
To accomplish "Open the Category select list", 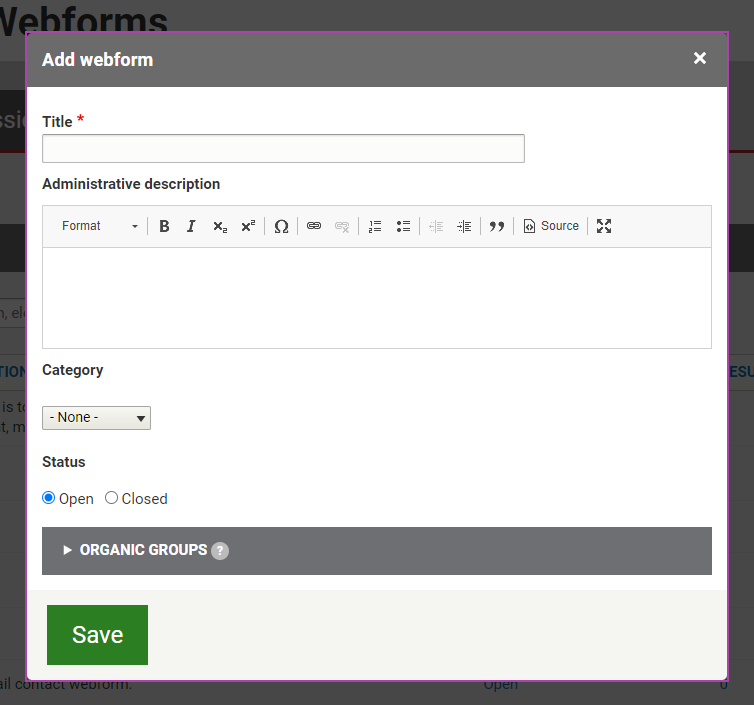I will 97,418.
